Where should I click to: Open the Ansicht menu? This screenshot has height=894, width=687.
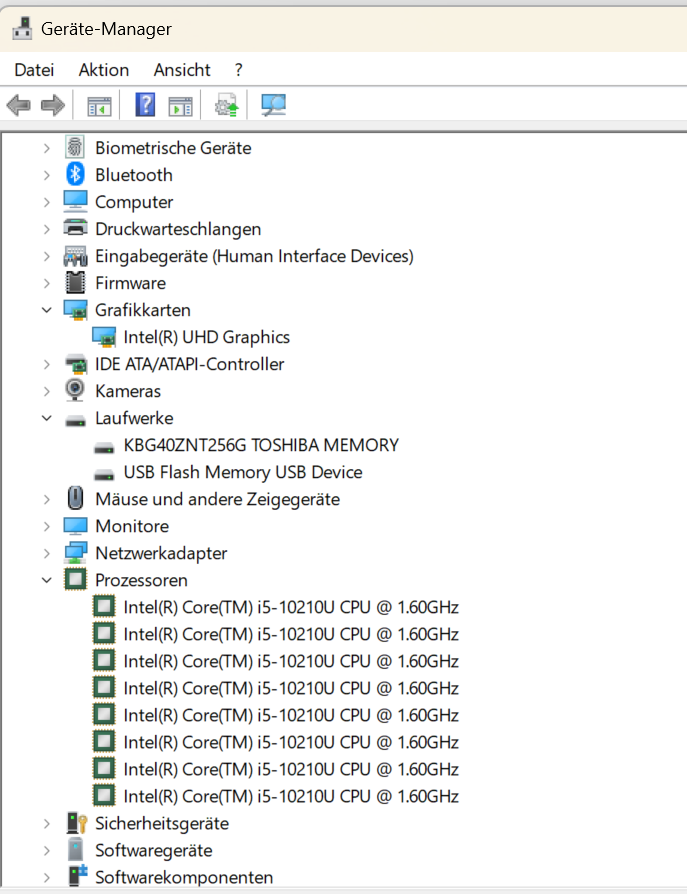pos(182,70)
